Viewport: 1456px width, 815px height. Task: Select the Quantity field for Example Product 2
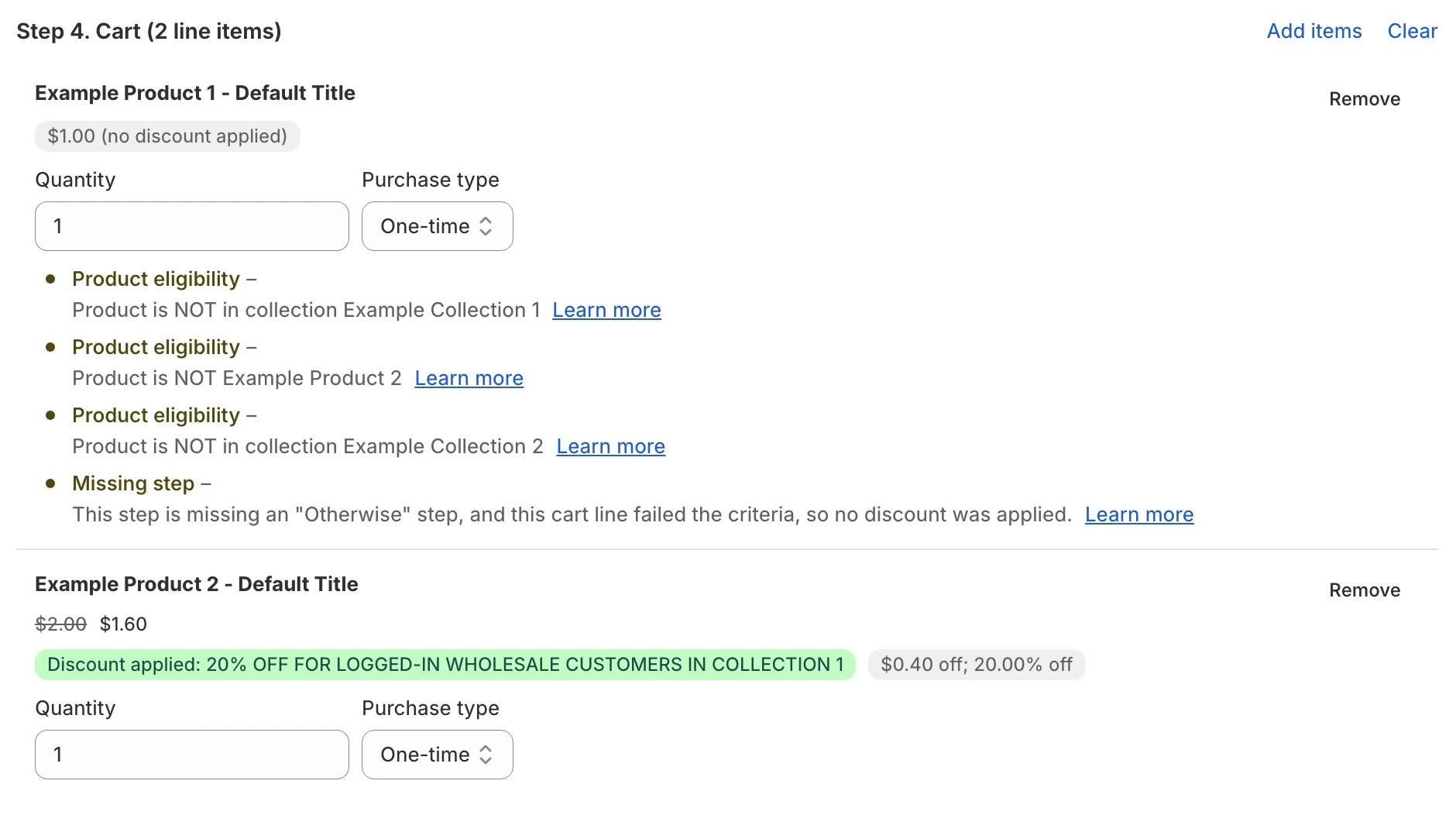click(191, 754)
